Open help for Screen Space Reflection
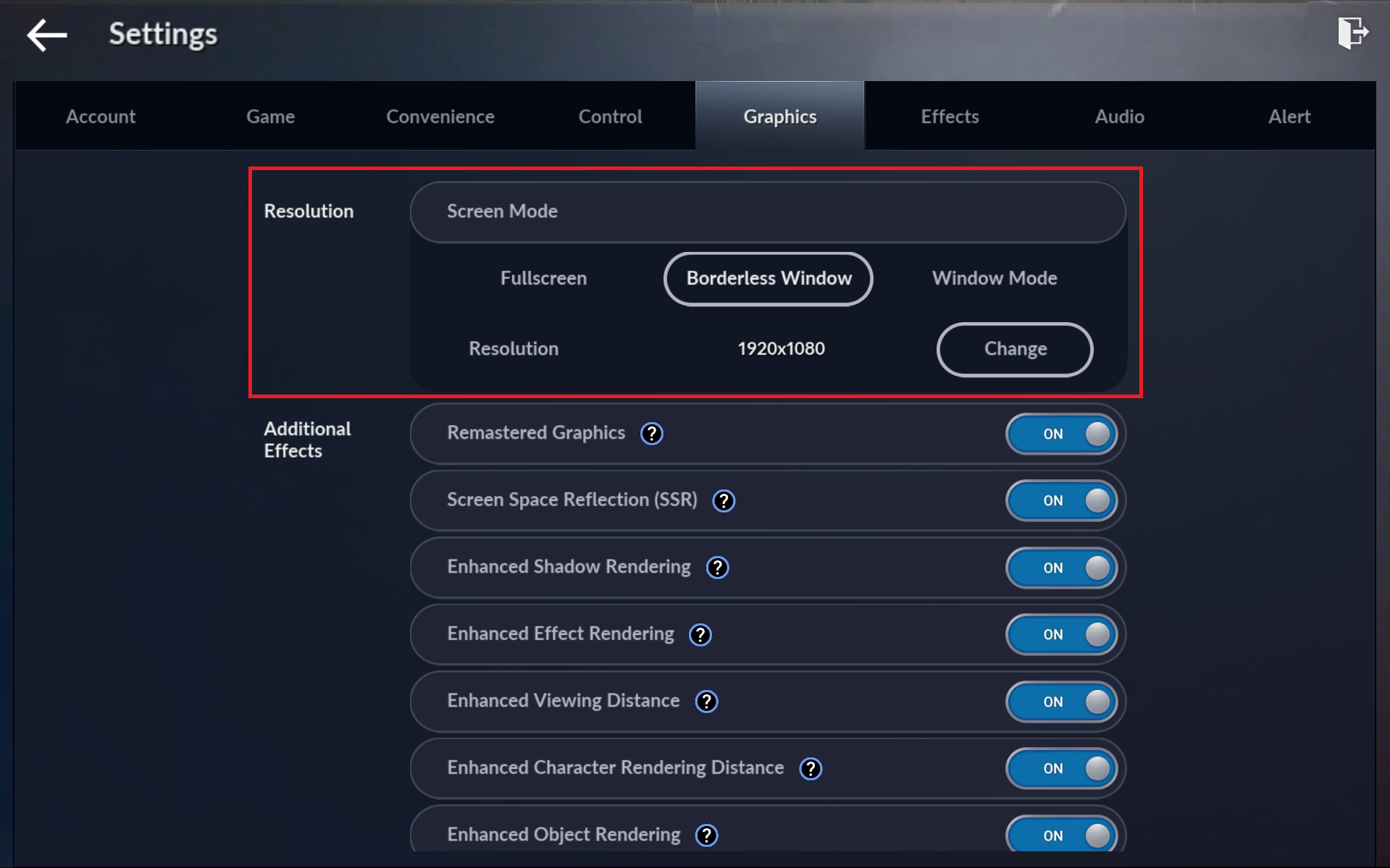The height and width of the screenshot is (868, 1390). (x=723, y=501)
